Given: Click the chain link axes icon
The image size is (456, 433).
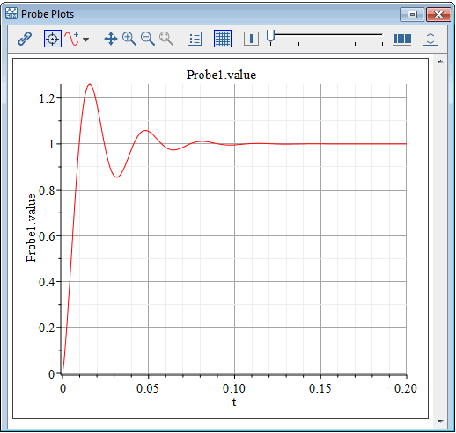Looking at the screenshot, I should (25, 39).
